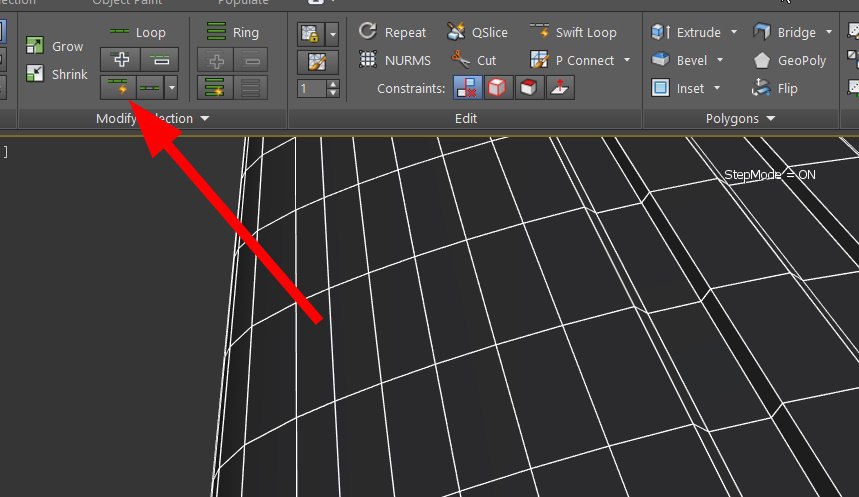Click the spinner arrows beside the 1 field

tap(333, 88)
